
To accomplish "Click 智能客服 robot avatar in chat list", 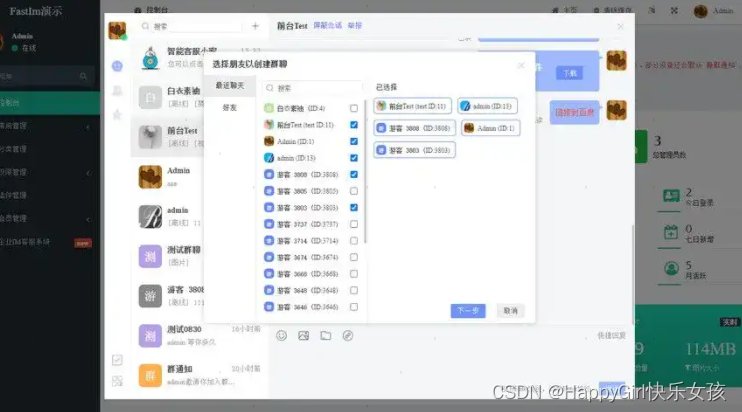I will (150, 59).
